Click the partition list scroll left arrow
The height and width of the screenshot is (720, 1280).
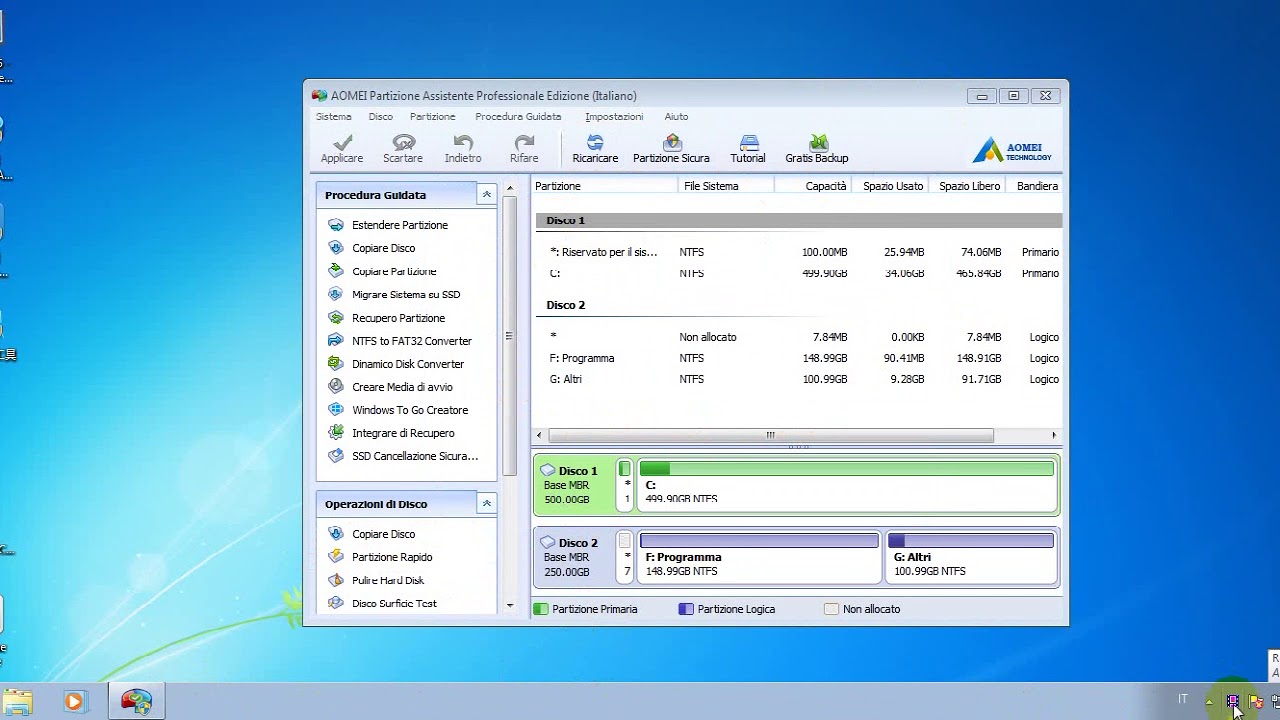click(539, 435)
